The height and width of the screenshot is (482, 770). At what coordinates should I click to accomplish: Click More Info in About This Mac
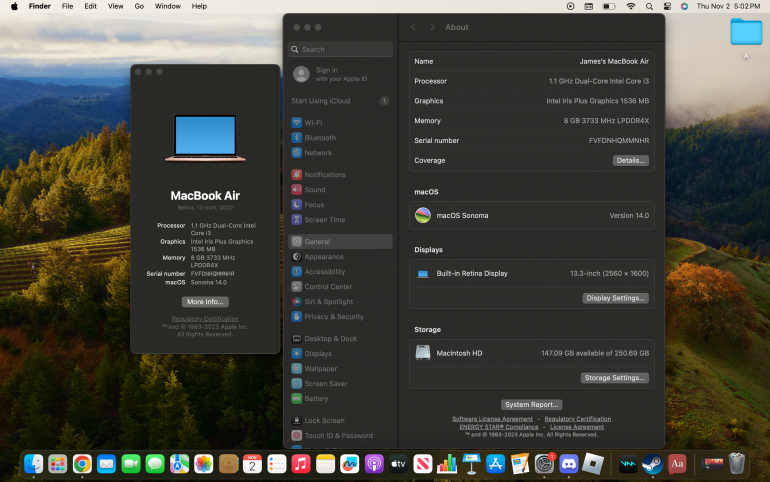point(205,302)
